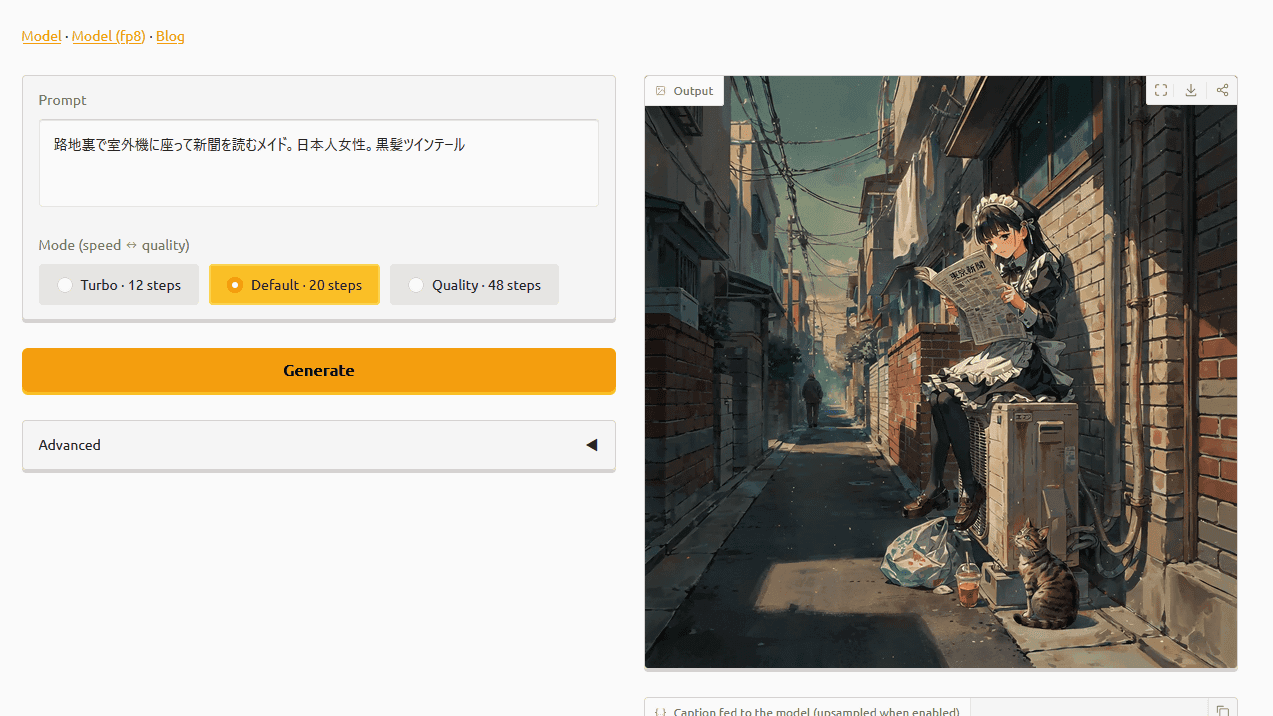View output image in fullscreen
Screen dimensions: 1273x716
1161,90
